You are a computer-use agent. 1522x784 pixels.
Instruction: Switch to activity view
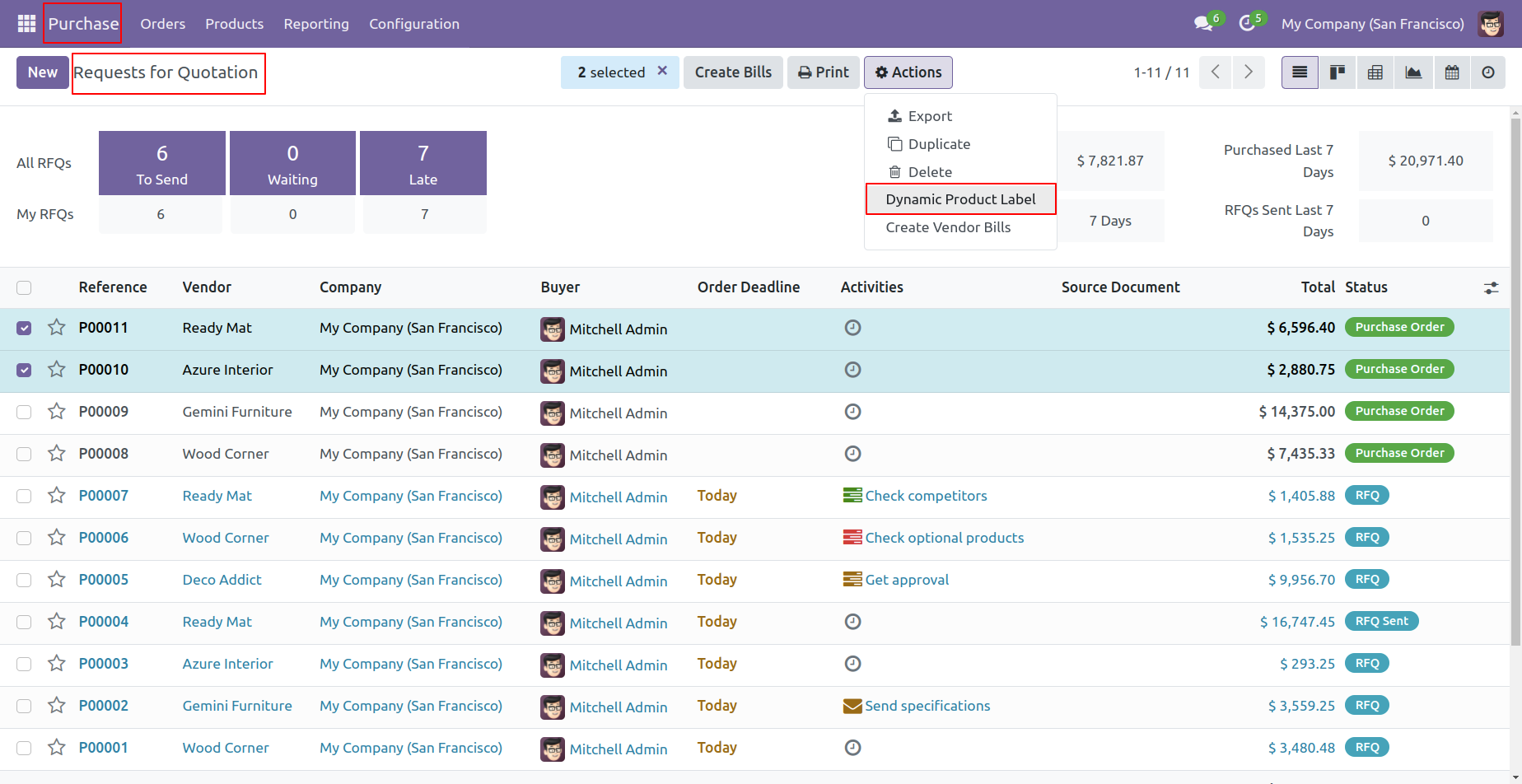point(1488,72)
